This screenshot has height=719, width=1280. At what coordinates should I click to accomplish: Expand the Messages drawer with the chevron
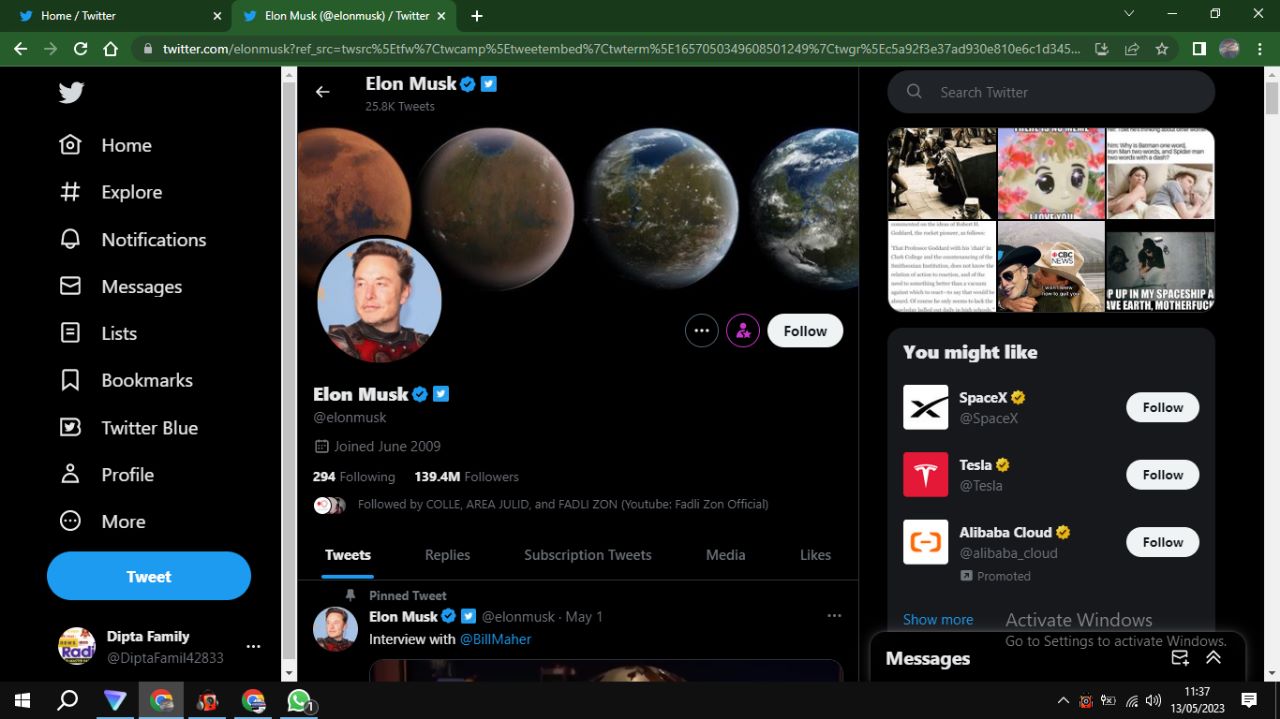tap(1213, 658)
